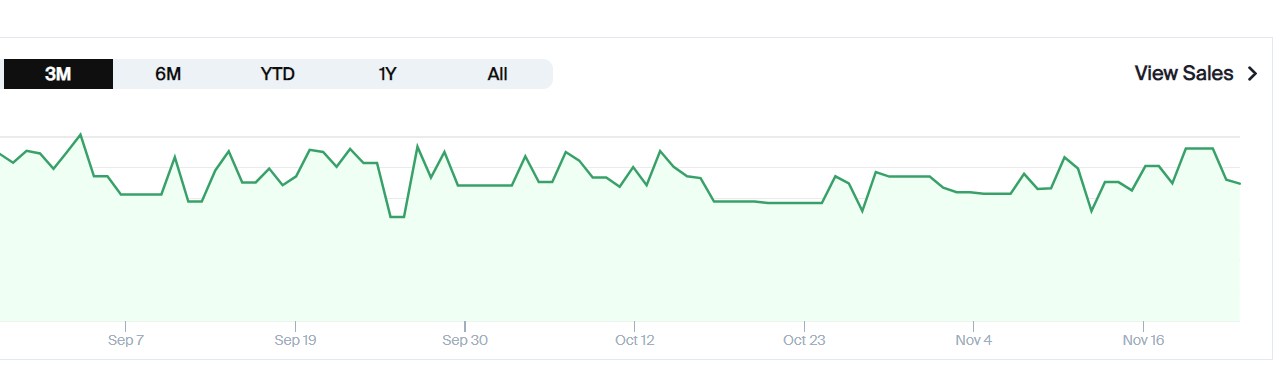Click the Sep 19 axis label

click(x=295, y=340)
